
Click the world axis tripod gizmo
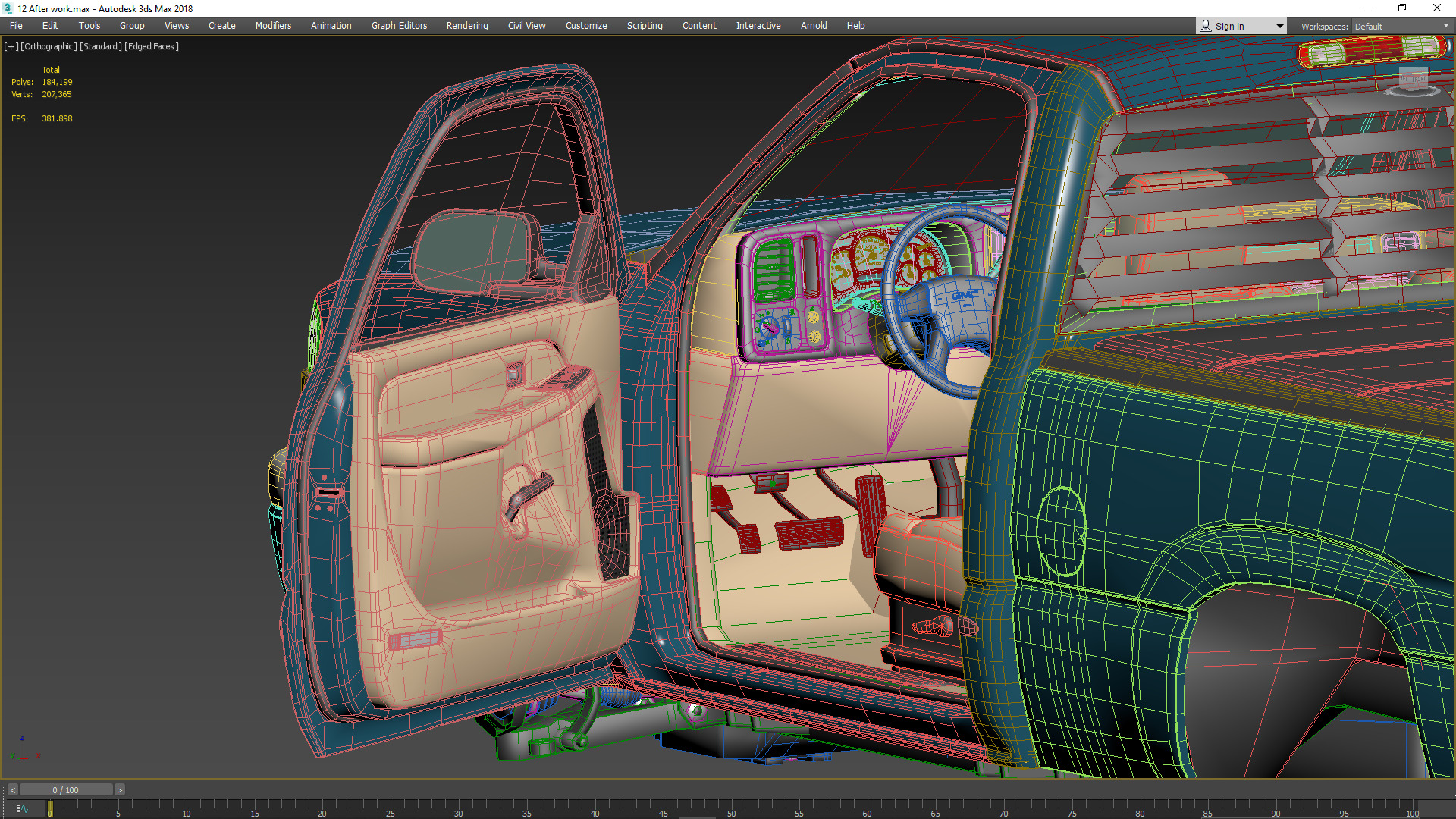coord(23,749)
